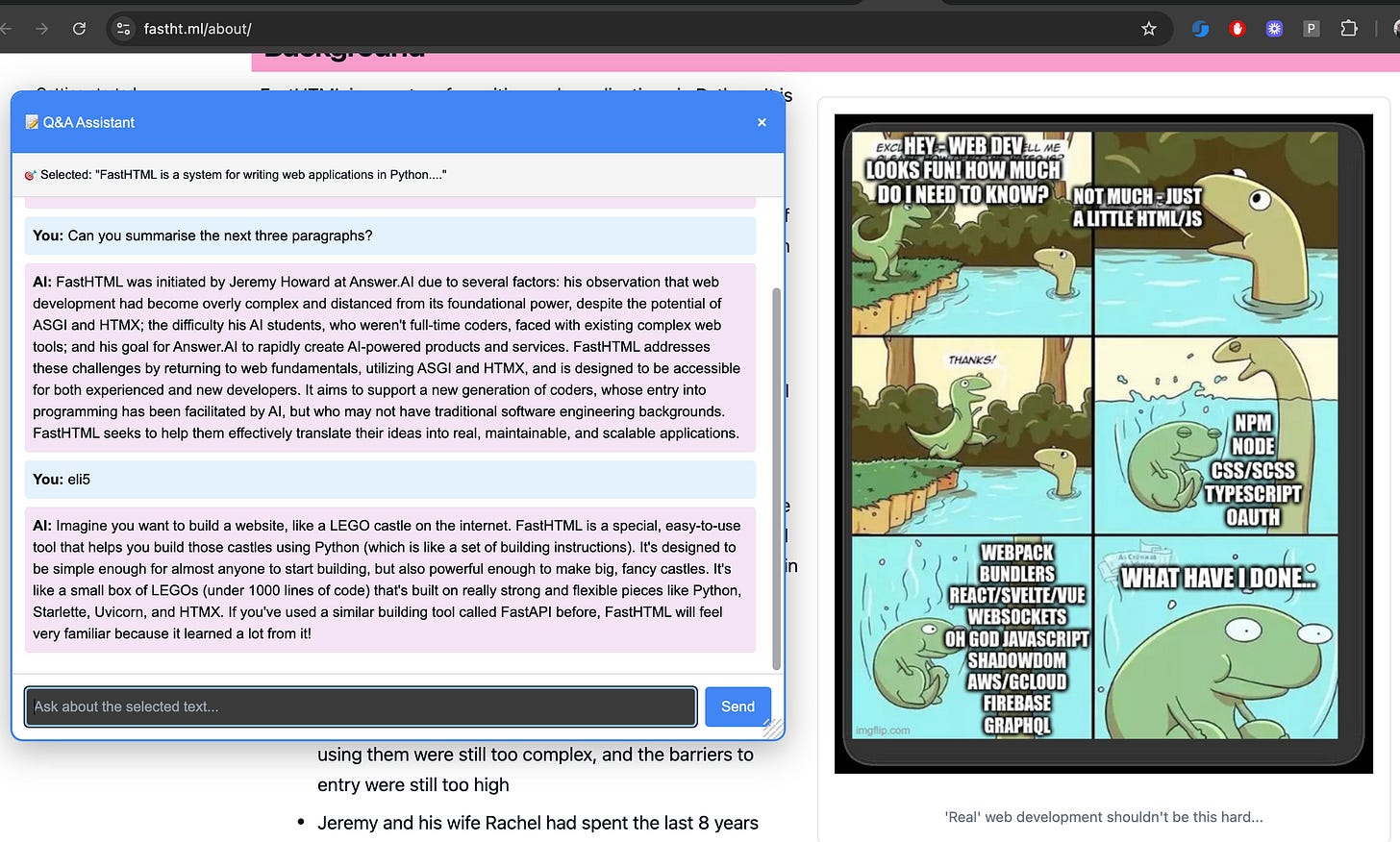Reload the page with the refresh icon
1400x842 pixels.
point(79,29)
